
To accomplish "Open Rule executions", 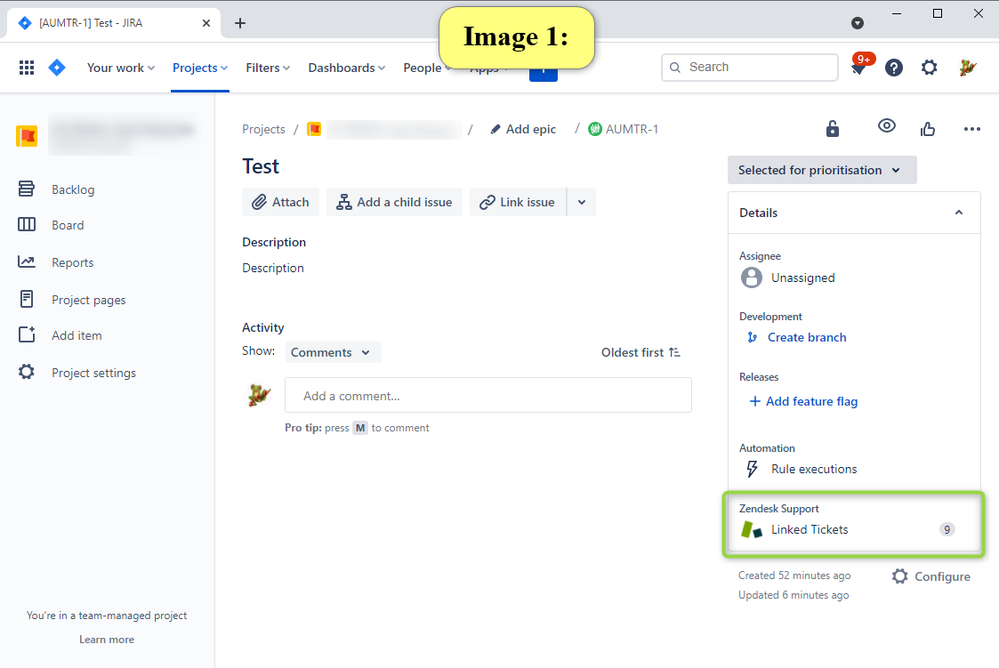I will click(814, 469).
